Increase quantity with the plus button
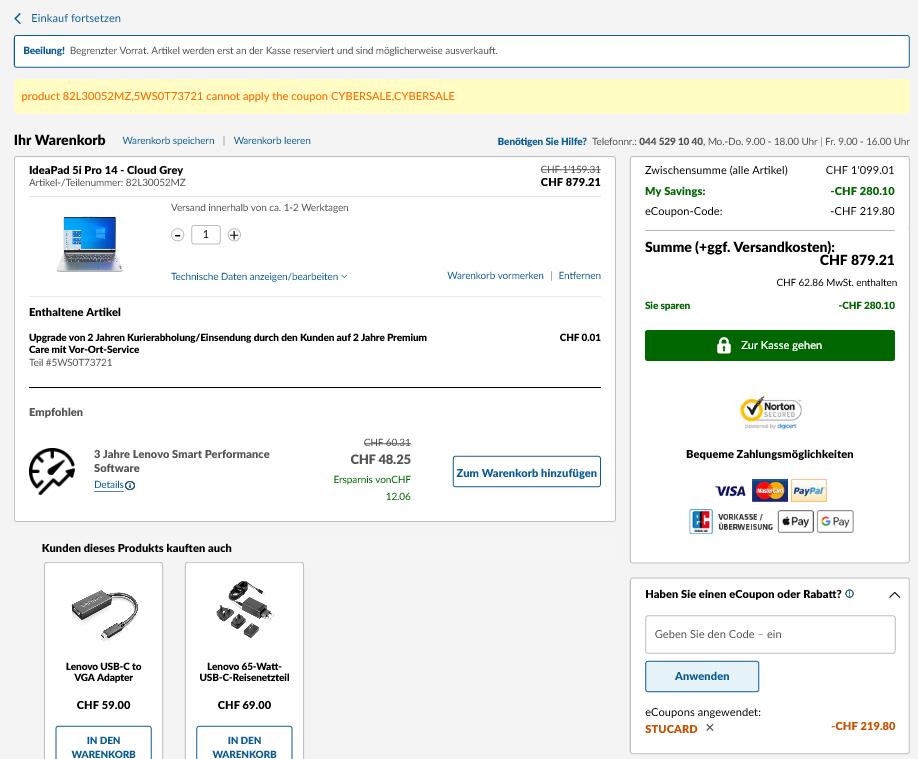Screen dimensions: 918x759 [234, 235]
